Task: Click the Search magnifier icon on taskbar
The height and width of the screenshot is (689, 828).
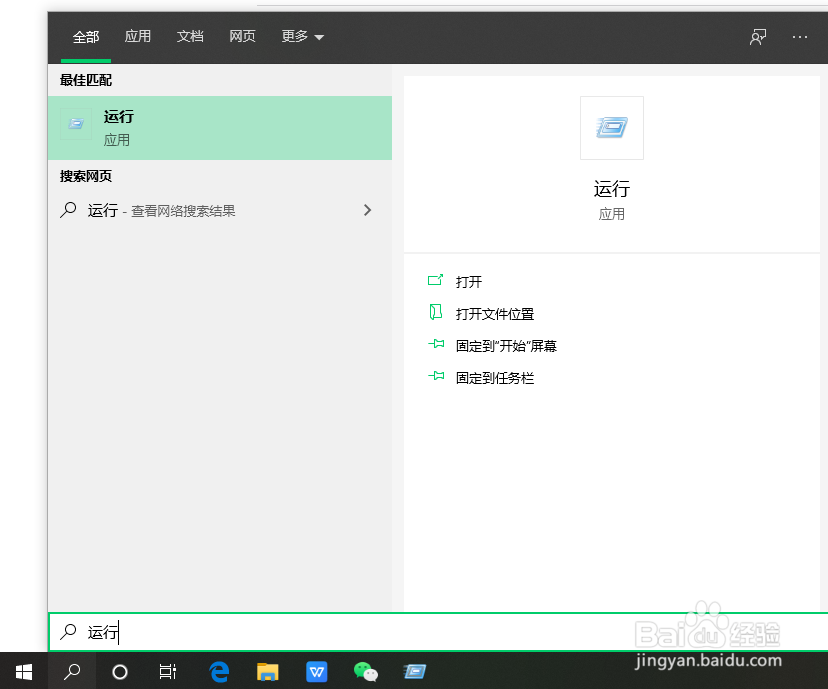Action: coord(71,671)
